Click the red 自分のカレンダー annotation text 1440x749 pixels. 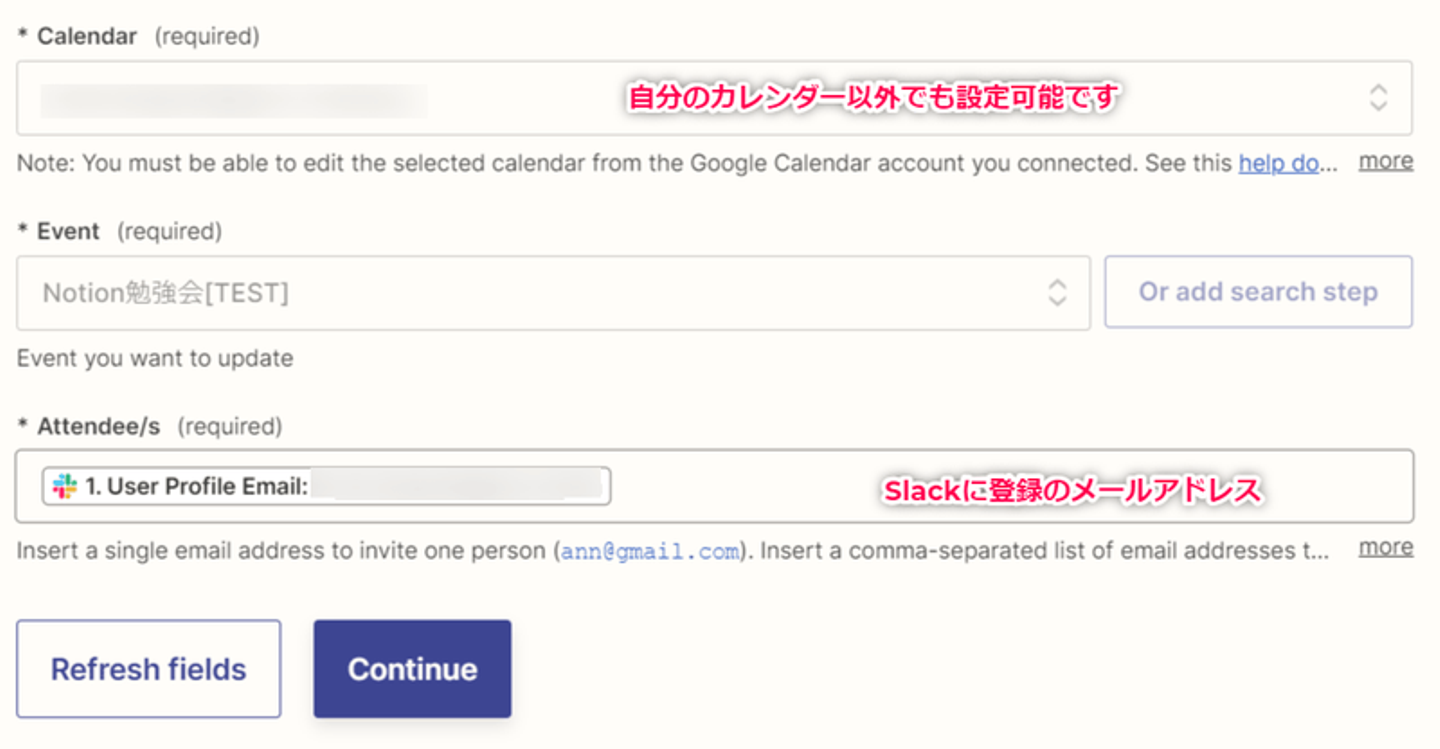pyautogui.click(x=872, y=98)
